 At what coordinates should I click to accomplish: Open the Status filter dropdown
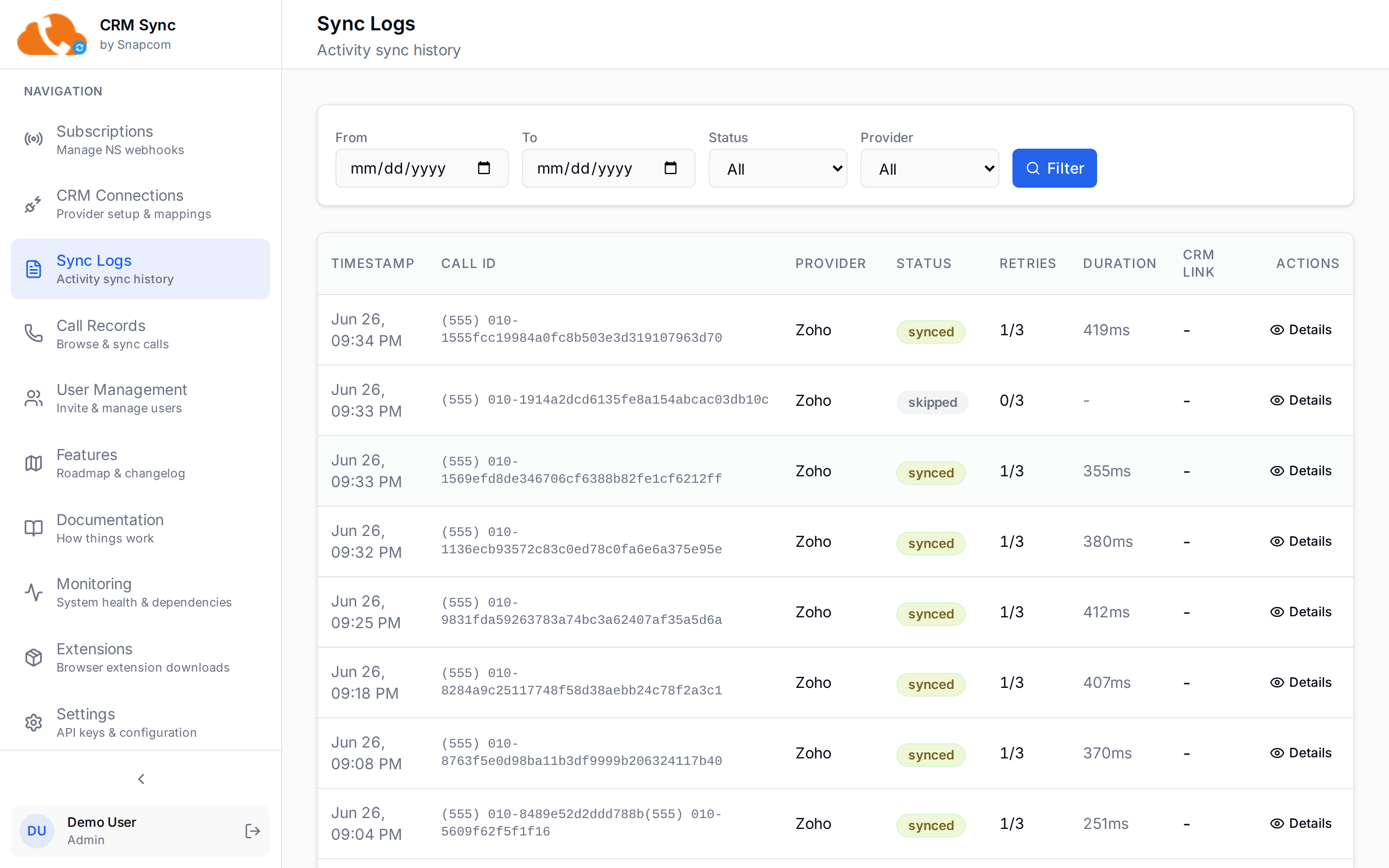pos(778,168)
